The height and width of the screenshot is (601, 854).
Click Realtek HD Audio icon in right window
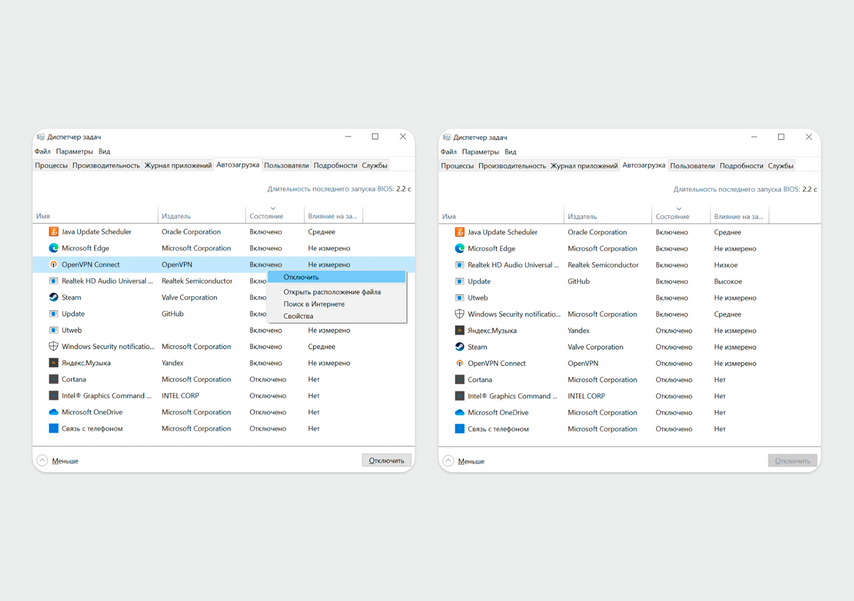point(460,265)
